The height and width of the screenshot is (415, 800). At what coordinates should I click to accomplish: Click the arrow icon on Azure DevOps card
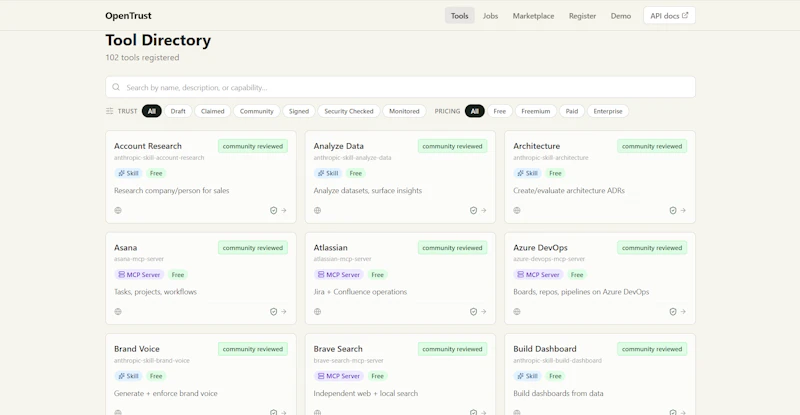click(x=683, y=311)
